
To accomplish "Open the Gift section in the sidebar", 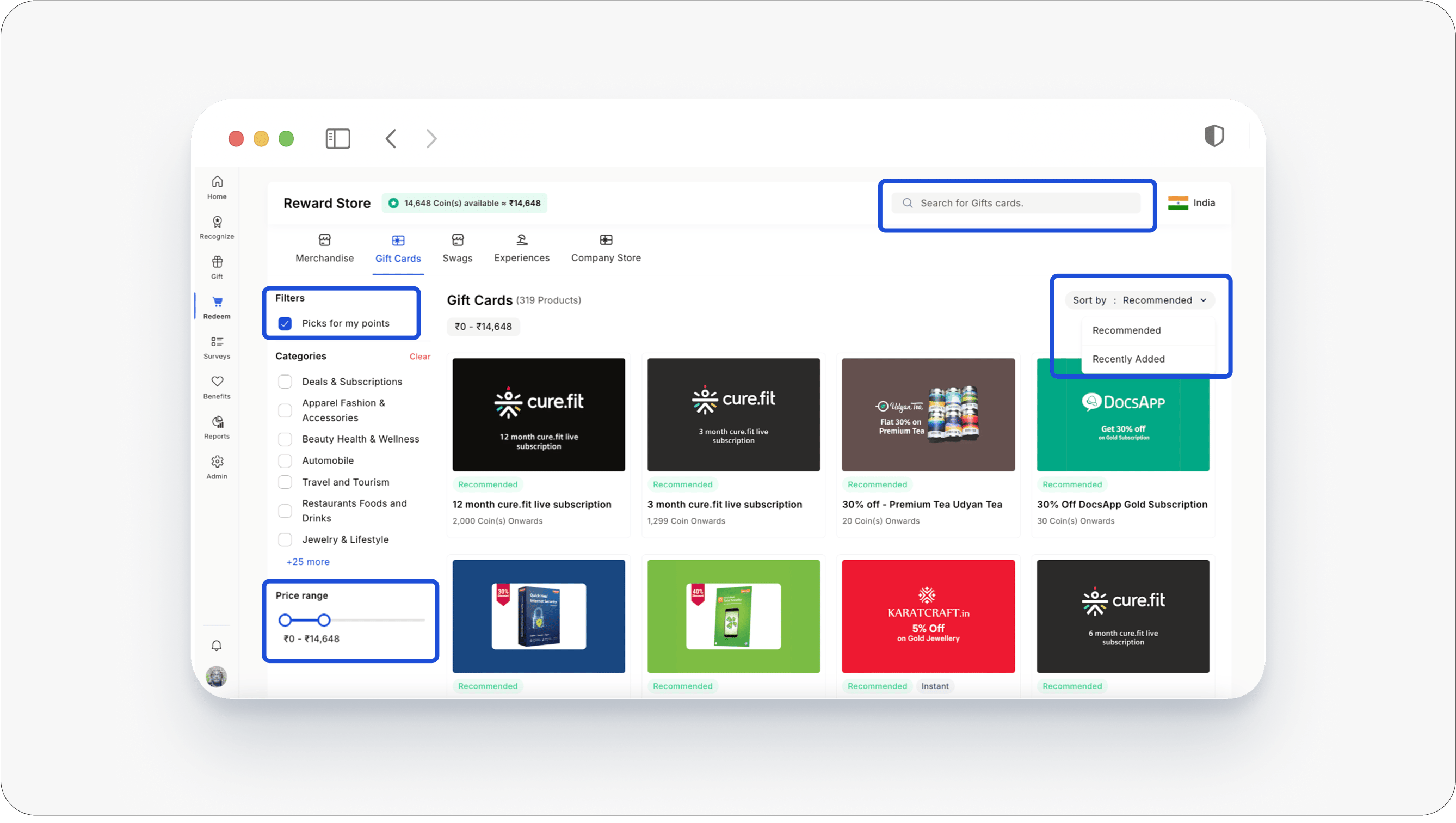I will (217, 268).
